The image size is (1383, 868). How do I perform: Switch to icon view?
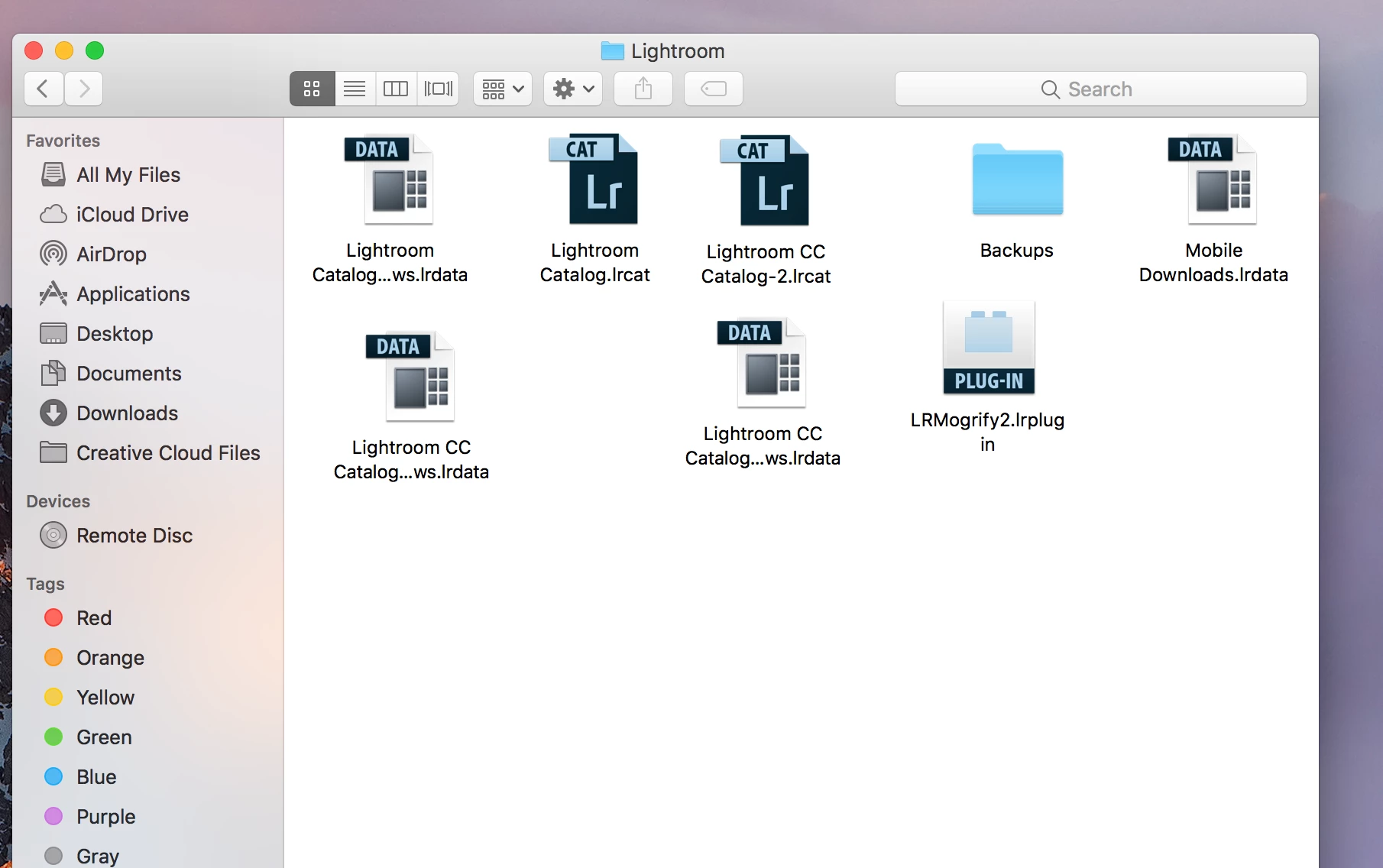pos(312,89)
